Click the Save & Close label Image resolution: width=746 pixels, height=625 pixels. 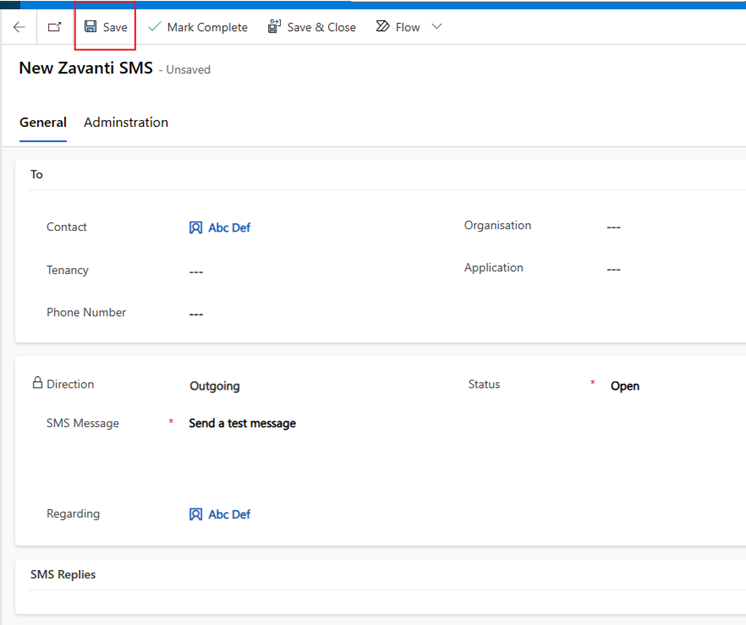(321, 28)
